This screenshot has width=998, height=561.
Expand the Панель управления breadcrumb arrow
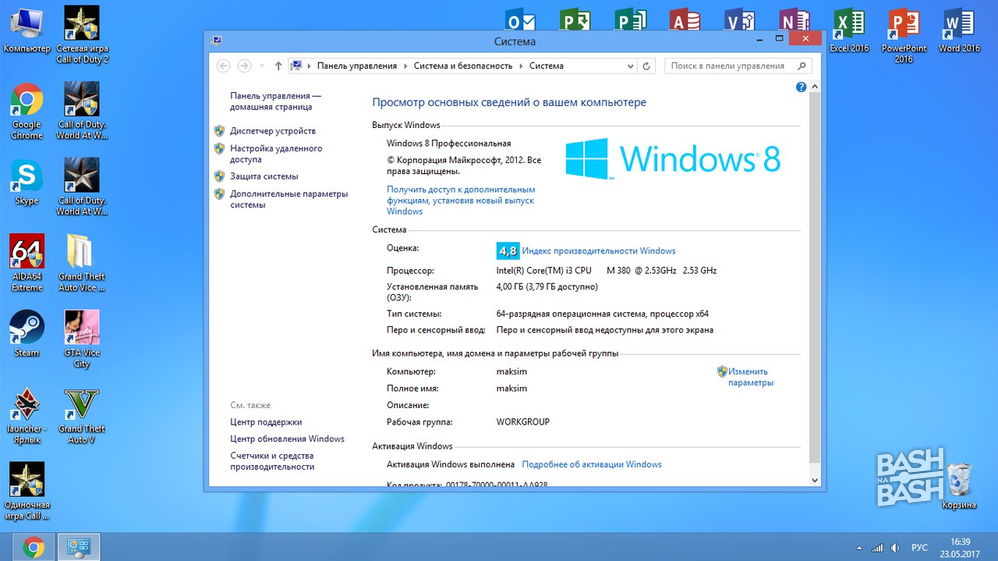click(405, 66)
